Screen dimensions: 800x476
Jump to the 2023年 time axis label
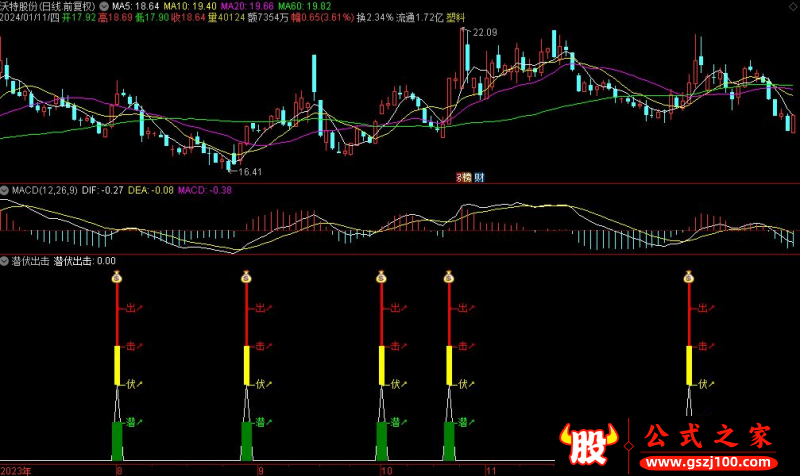16,471
